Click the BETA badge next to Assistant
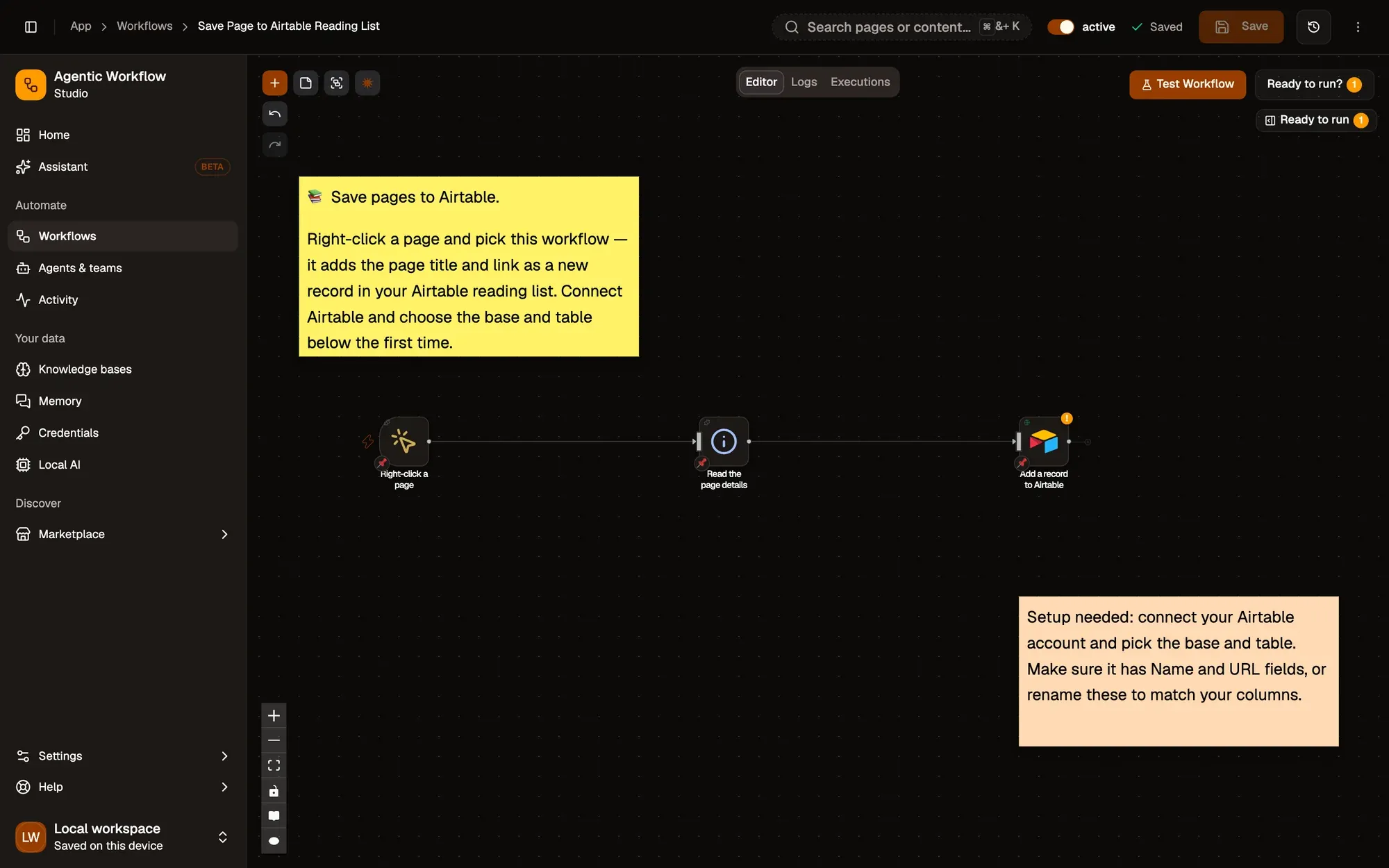Image resolution: width=1389 pixels, height=868 pixels. 212,167
